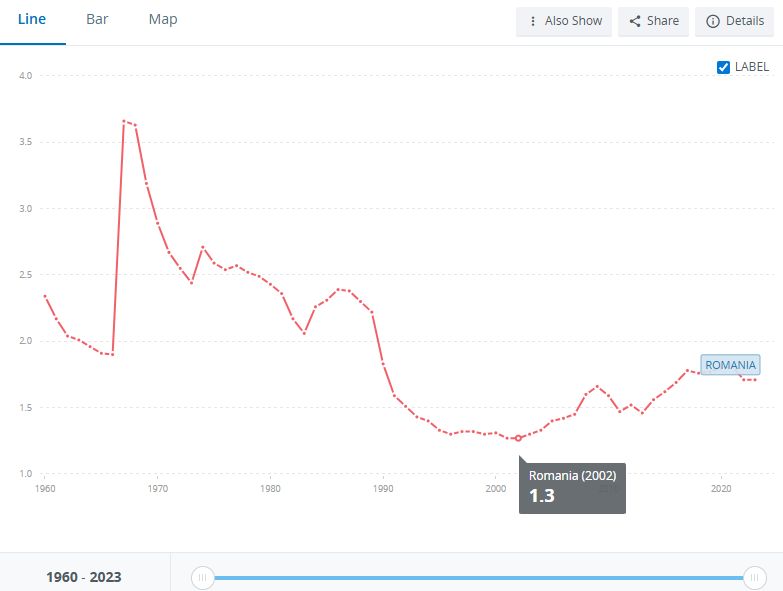Open the Map tab
Screen dimensions: 783x591
tap(163, 20)
